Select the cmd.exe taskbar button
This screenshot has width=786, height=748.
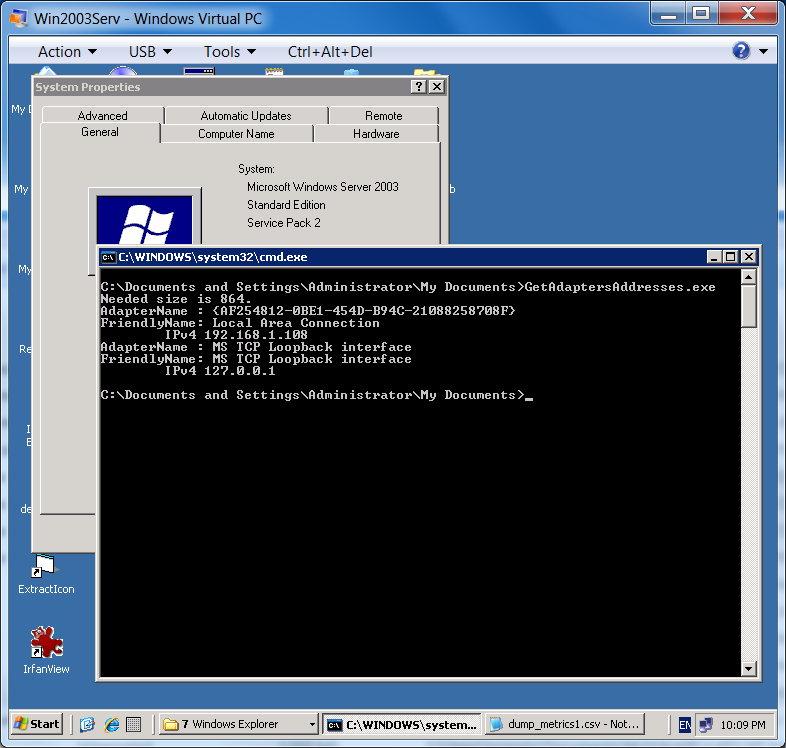(x=402, y=724)
